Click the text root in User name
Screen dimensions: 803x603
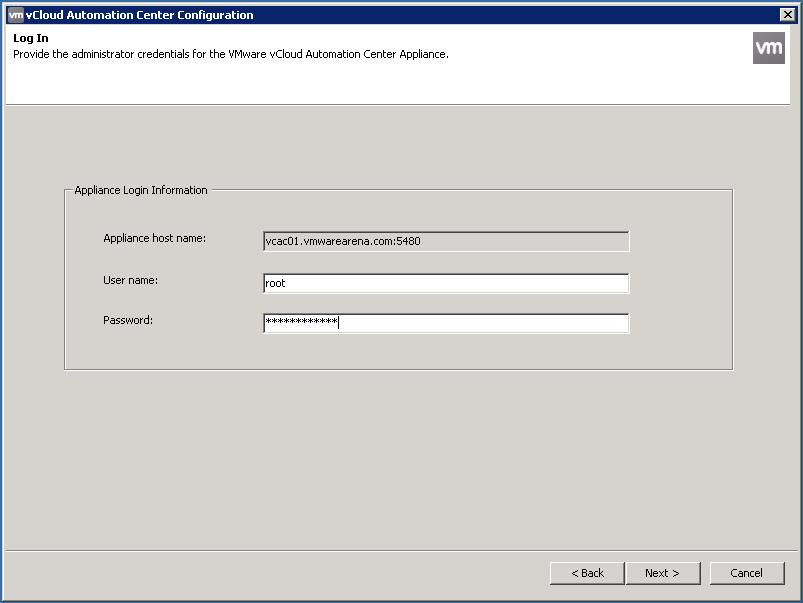click(275, 283)
